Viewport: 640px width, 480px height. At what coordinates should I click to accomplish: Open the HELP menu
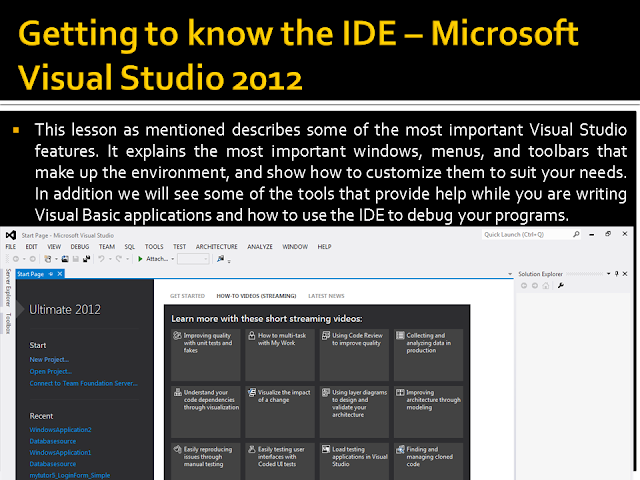324,247
